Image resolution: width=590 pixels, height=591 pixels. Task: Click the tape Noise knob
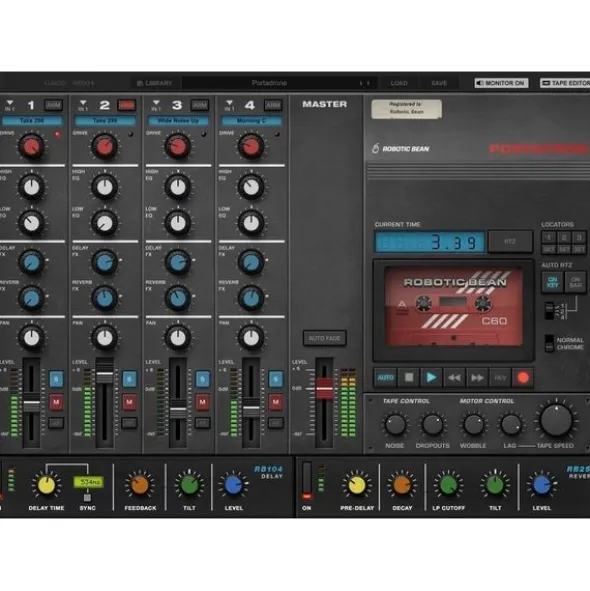[x=395, y=425]
